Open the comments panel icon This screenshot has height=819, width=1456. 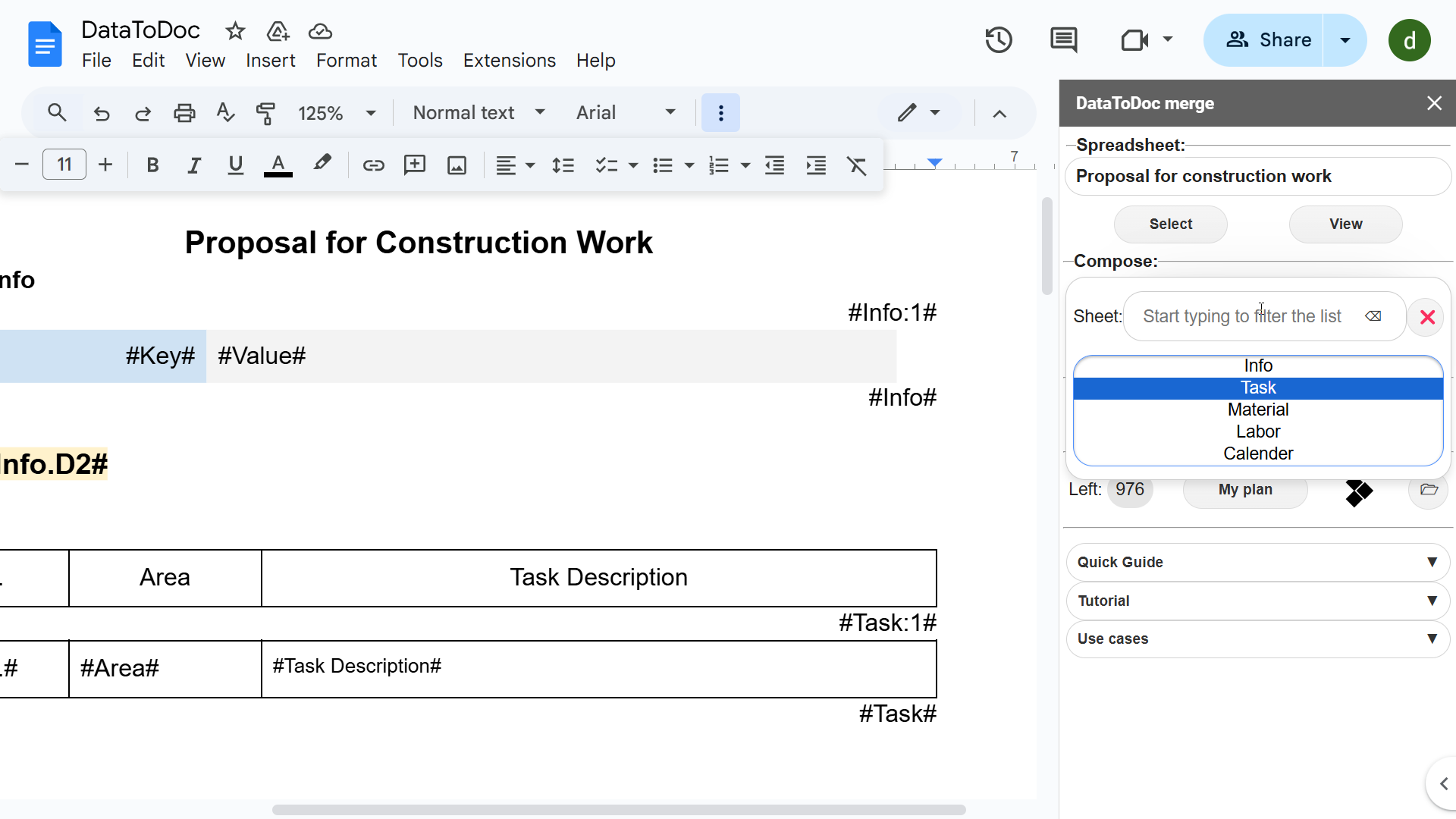pos(1063,39)
